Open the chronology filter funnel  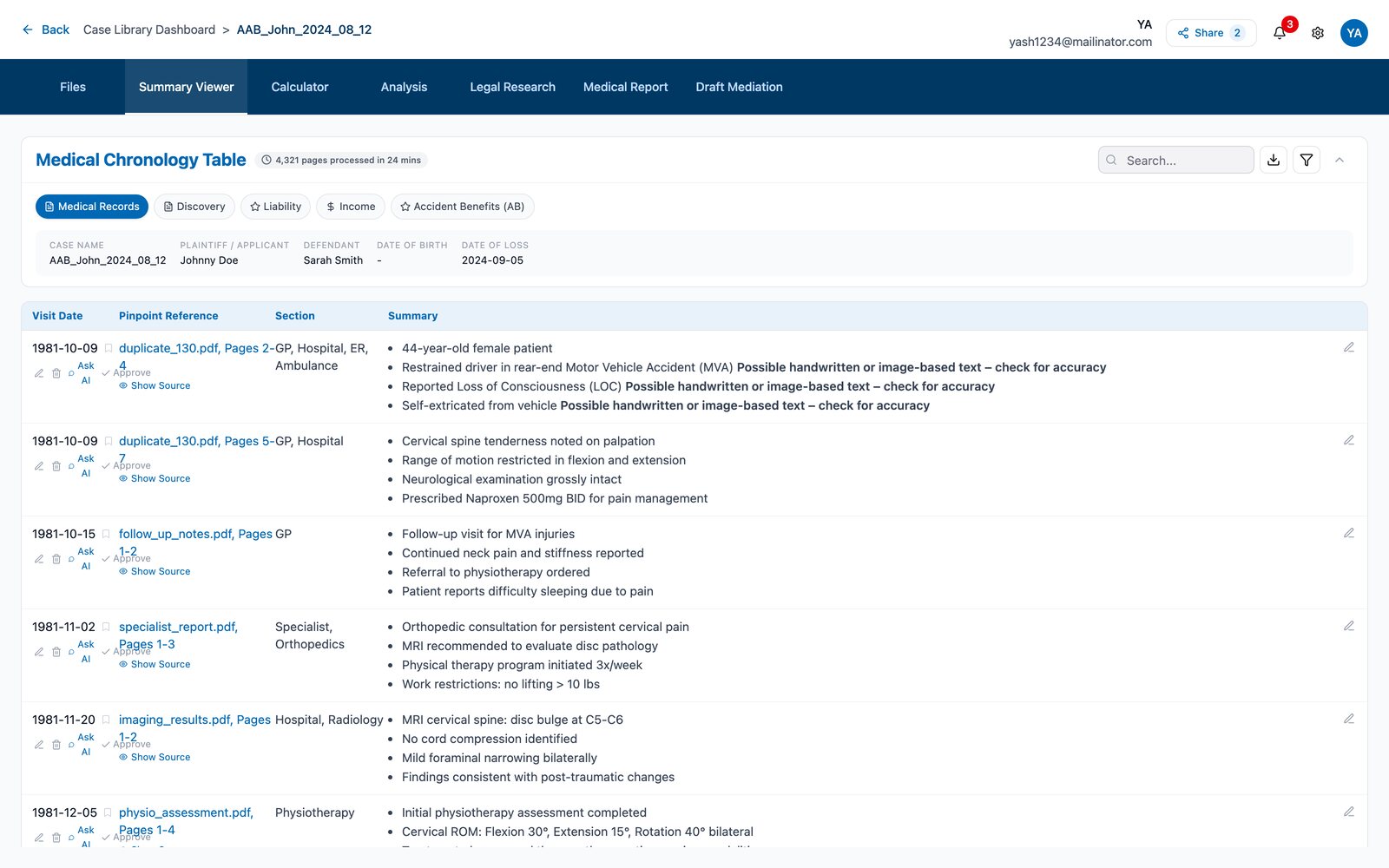click(1307, 160)
